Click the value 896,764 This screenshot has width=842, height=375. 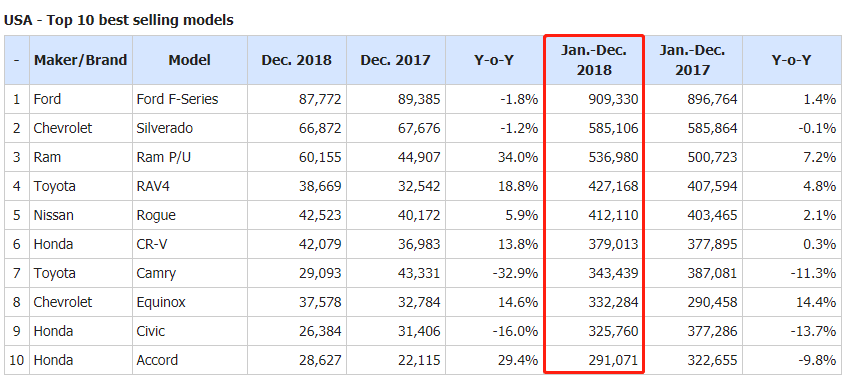click(x=712, y=99)
